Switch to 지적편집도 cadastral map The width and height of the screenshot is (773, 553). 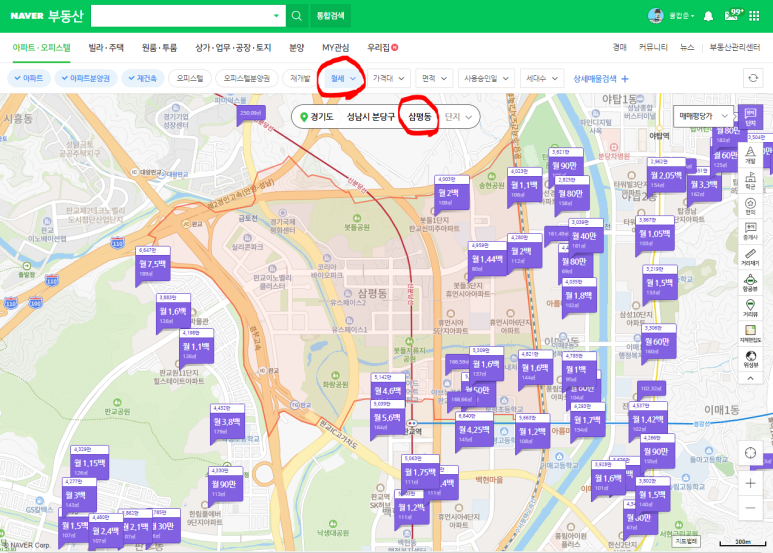click(x=750, y=334)
